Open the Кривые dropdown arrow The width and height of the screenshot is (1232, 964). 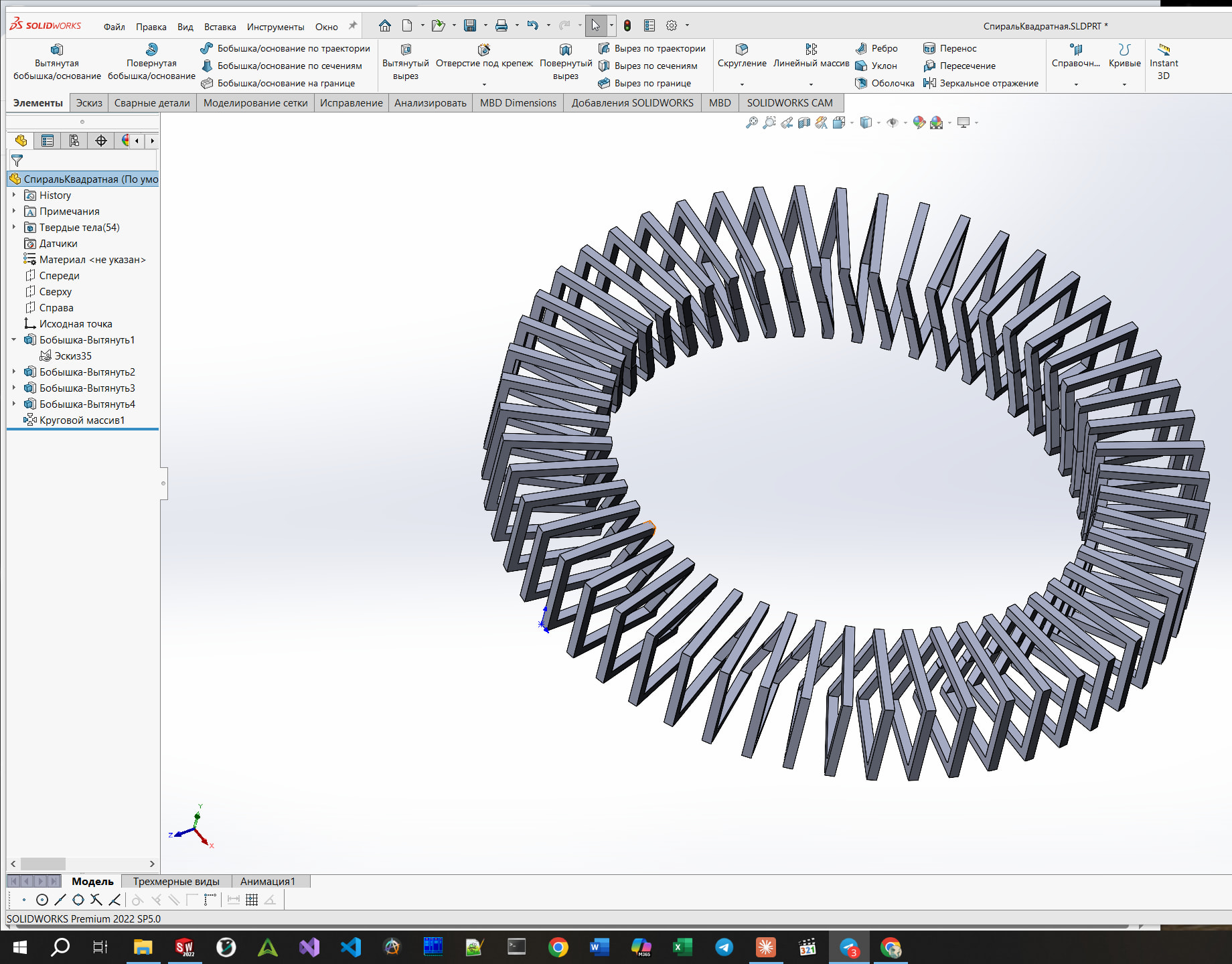(1124, 84)
